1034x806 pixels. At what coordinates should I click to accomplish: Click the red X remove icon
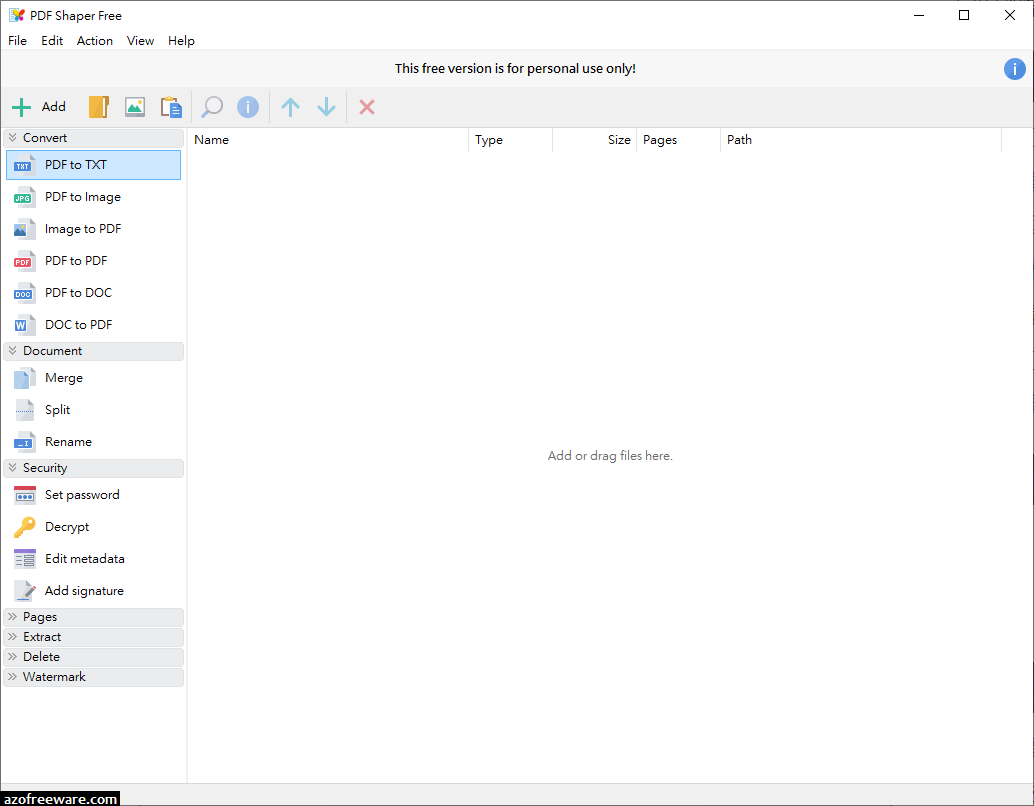tap(367, 107)
